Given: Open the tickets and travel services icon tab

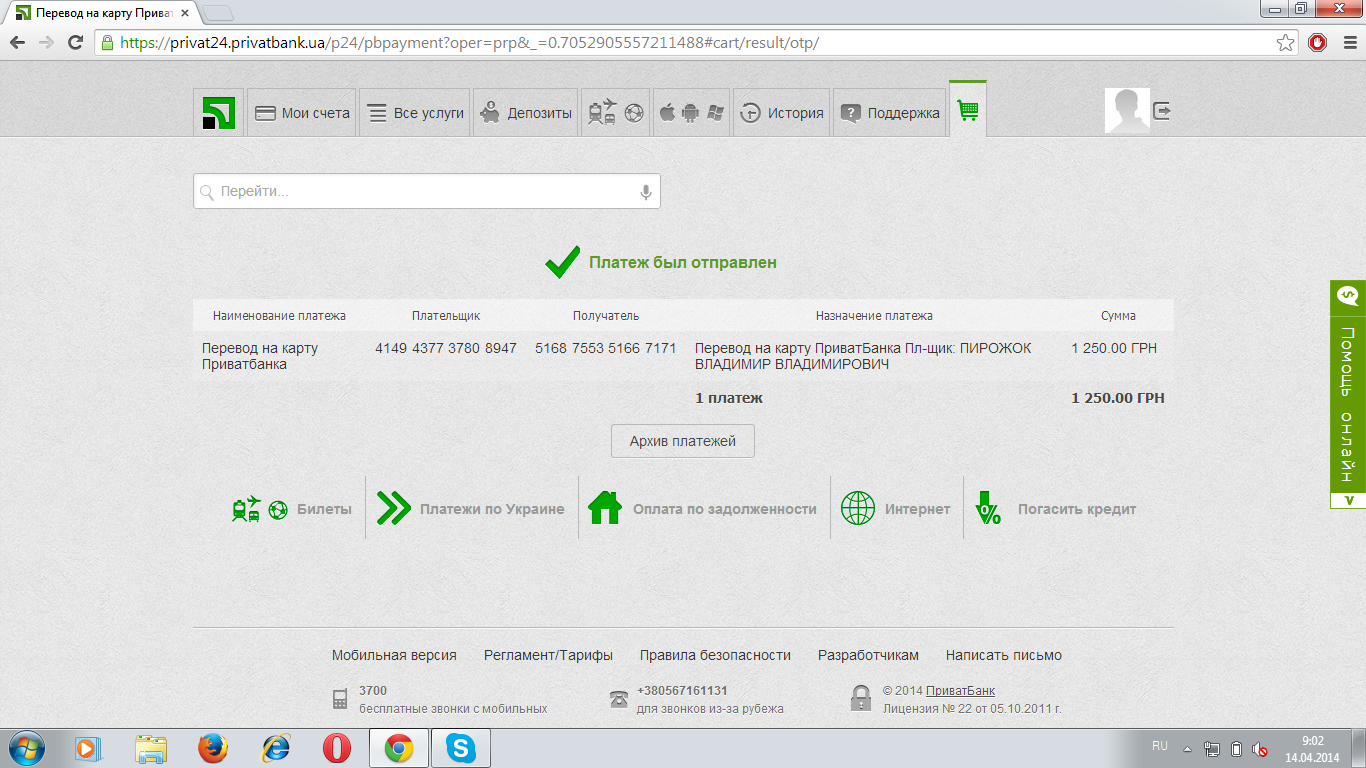Looking at the screenshot, I should coord(615,112).
